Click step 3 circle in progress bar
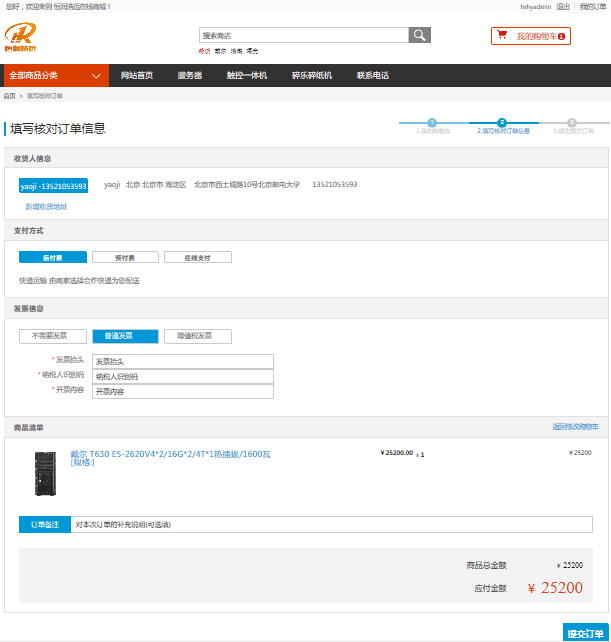This screenshot has height=642, width=611. [572, 122]
